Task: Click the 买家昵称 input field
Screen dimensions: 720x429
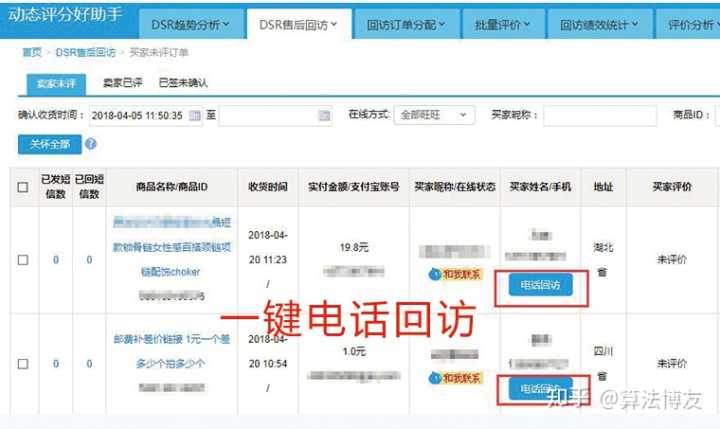Action: point(600,115)
